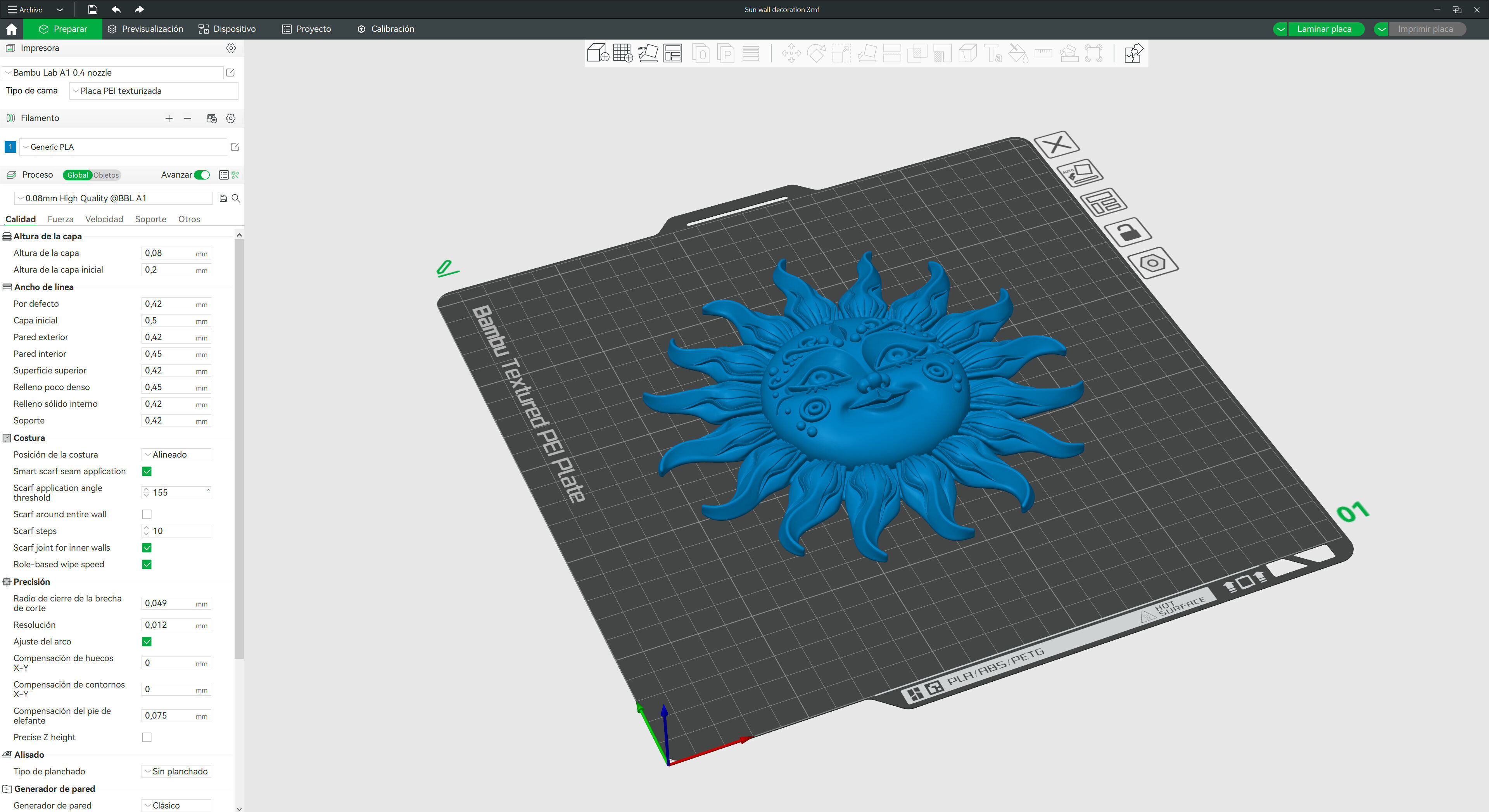Image resolution: width=1489 pixels, height=812 pixels.
Task: Search process settings with magnifier icon
Action: [236, 198]
